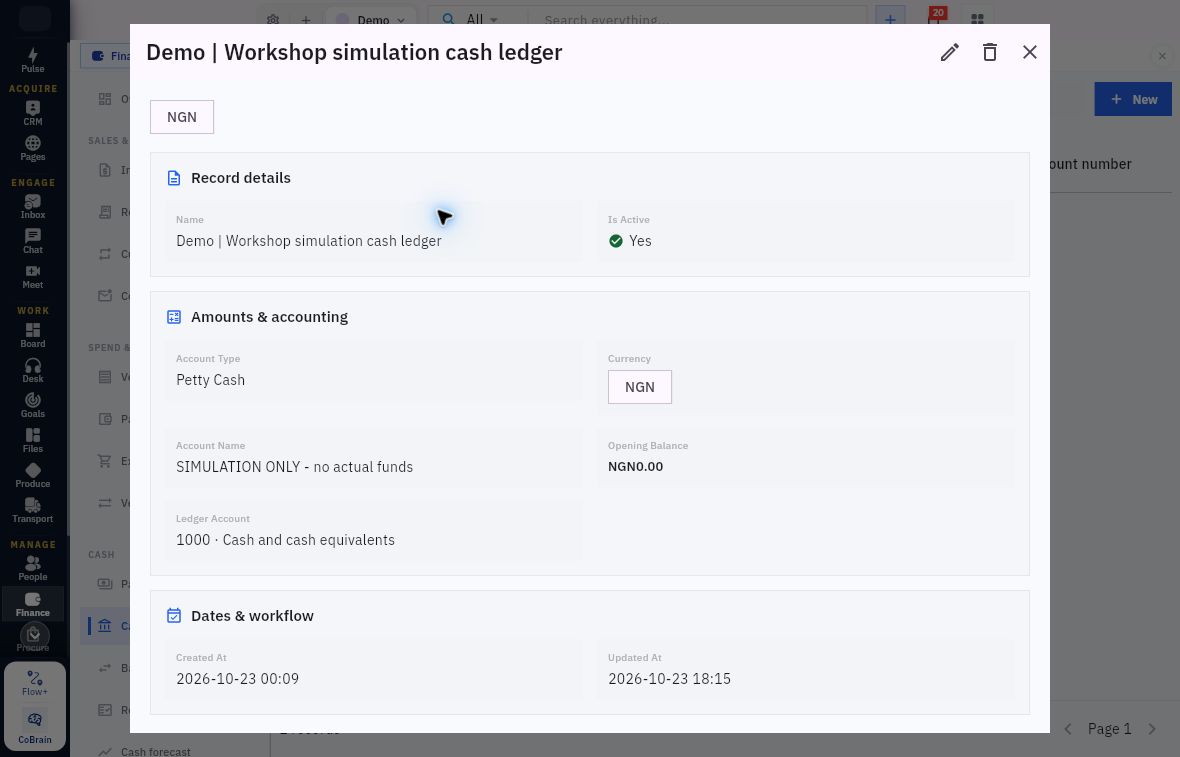Image resolution: width=1180 pixels, height=757 pixels.
Task: Select the Petty Cash account type value
Action: coord(211,380)
